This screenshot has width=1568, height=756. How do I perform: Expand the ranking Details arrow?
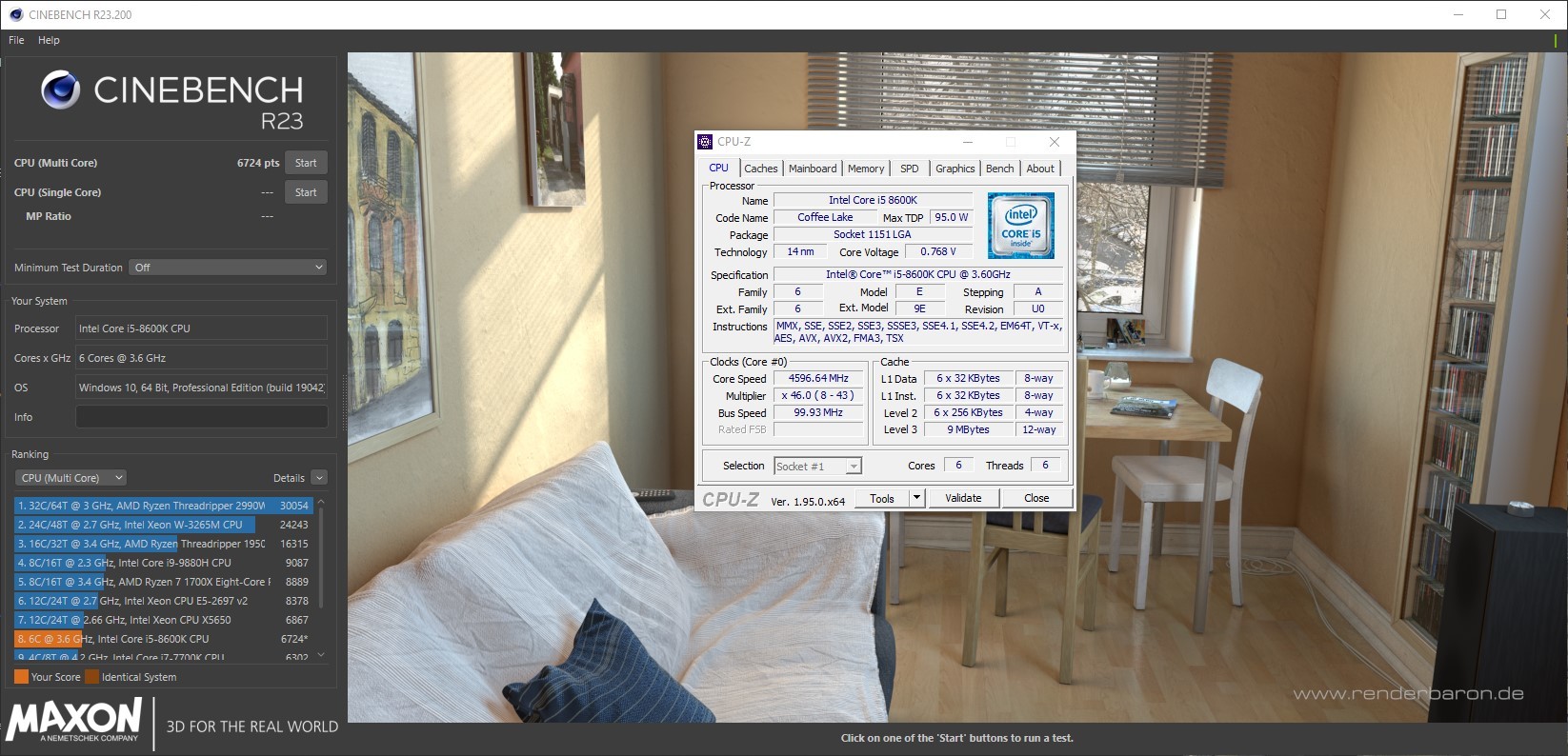319,478
